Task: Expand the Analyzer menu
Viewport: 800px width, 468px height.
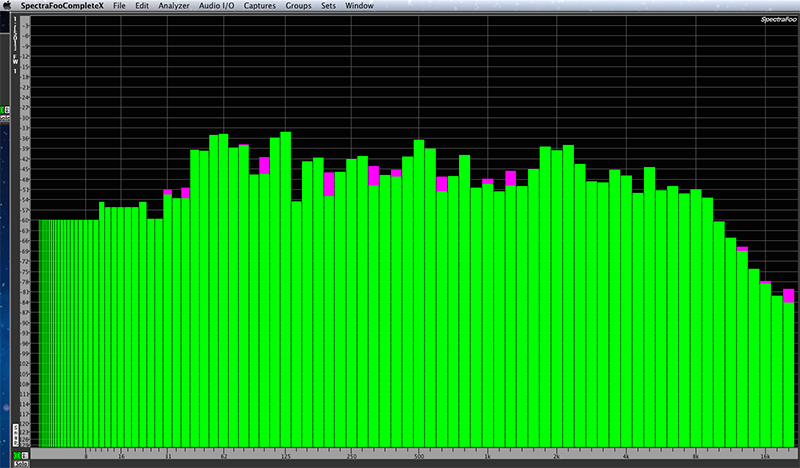Action: (x=174, y=6)
